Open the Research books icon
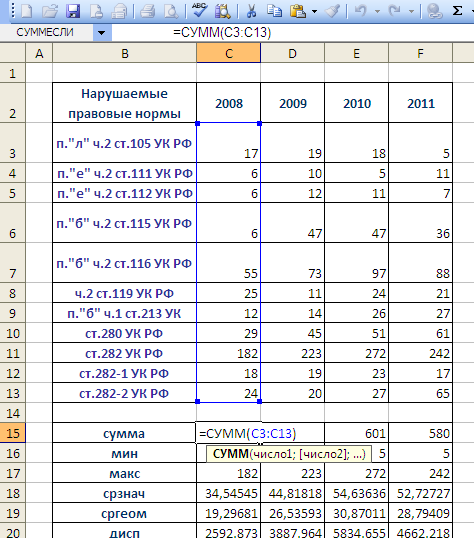The width and height of the screenshot is (474, 538). point(222,11)
